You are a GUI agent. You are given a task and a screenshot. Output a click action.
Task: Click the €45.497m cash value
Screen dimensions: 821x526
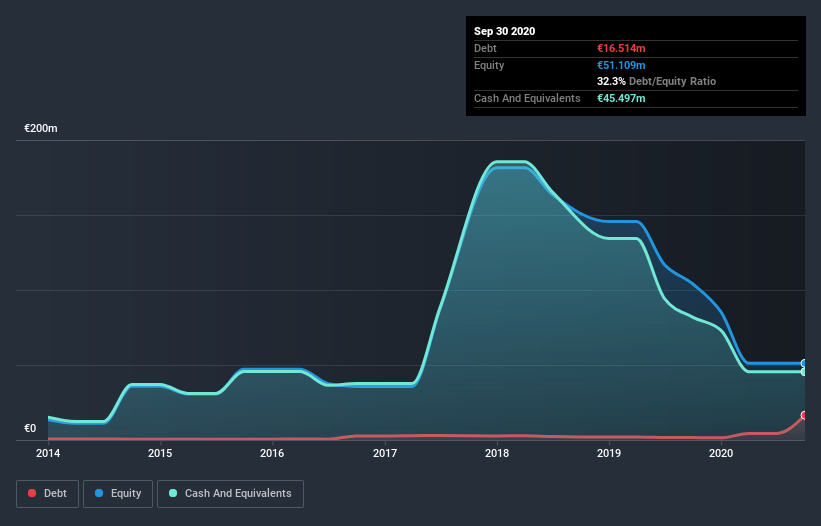621,98
